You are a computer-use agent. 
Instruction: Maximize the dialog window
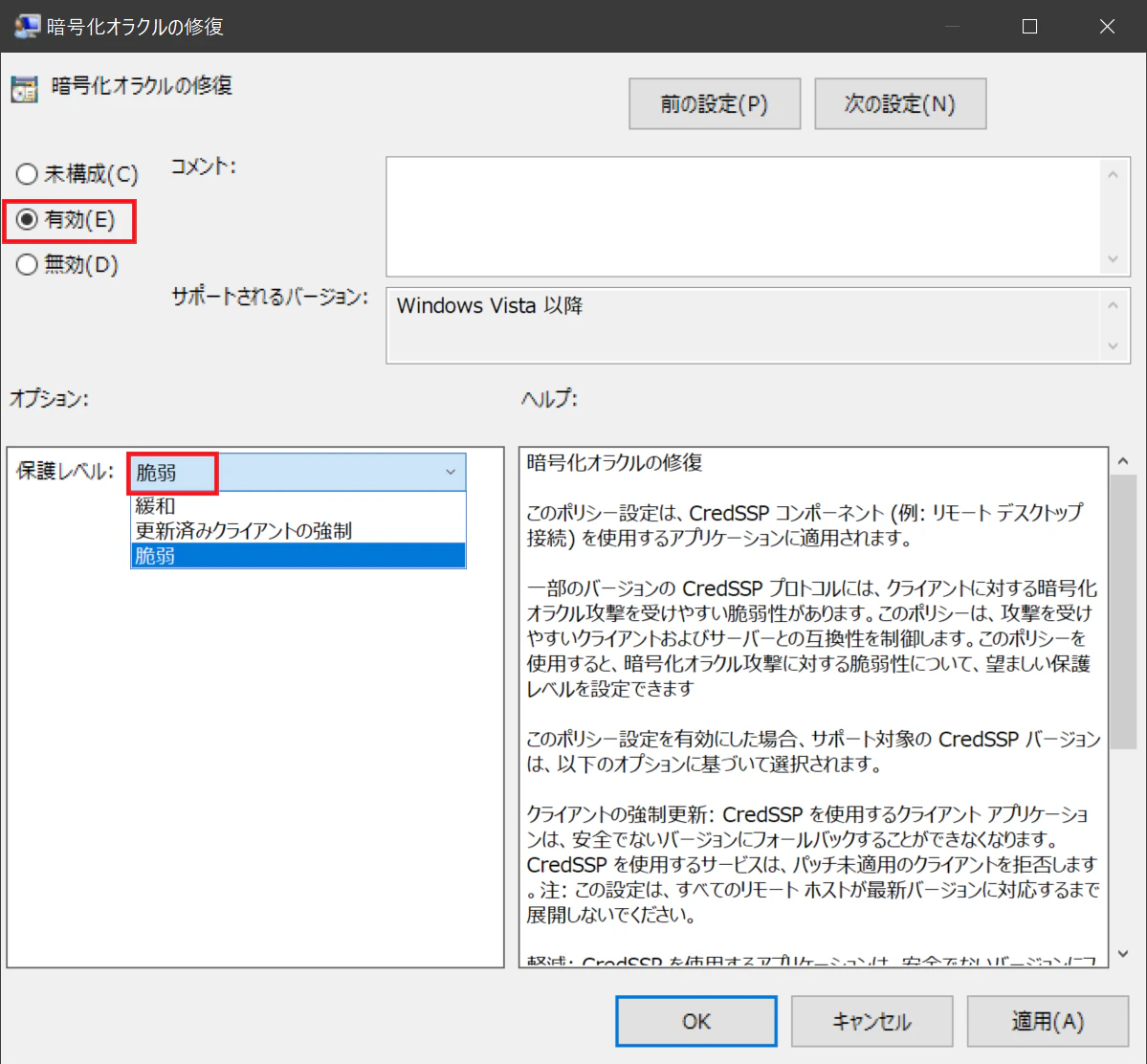coord(1029,27)
